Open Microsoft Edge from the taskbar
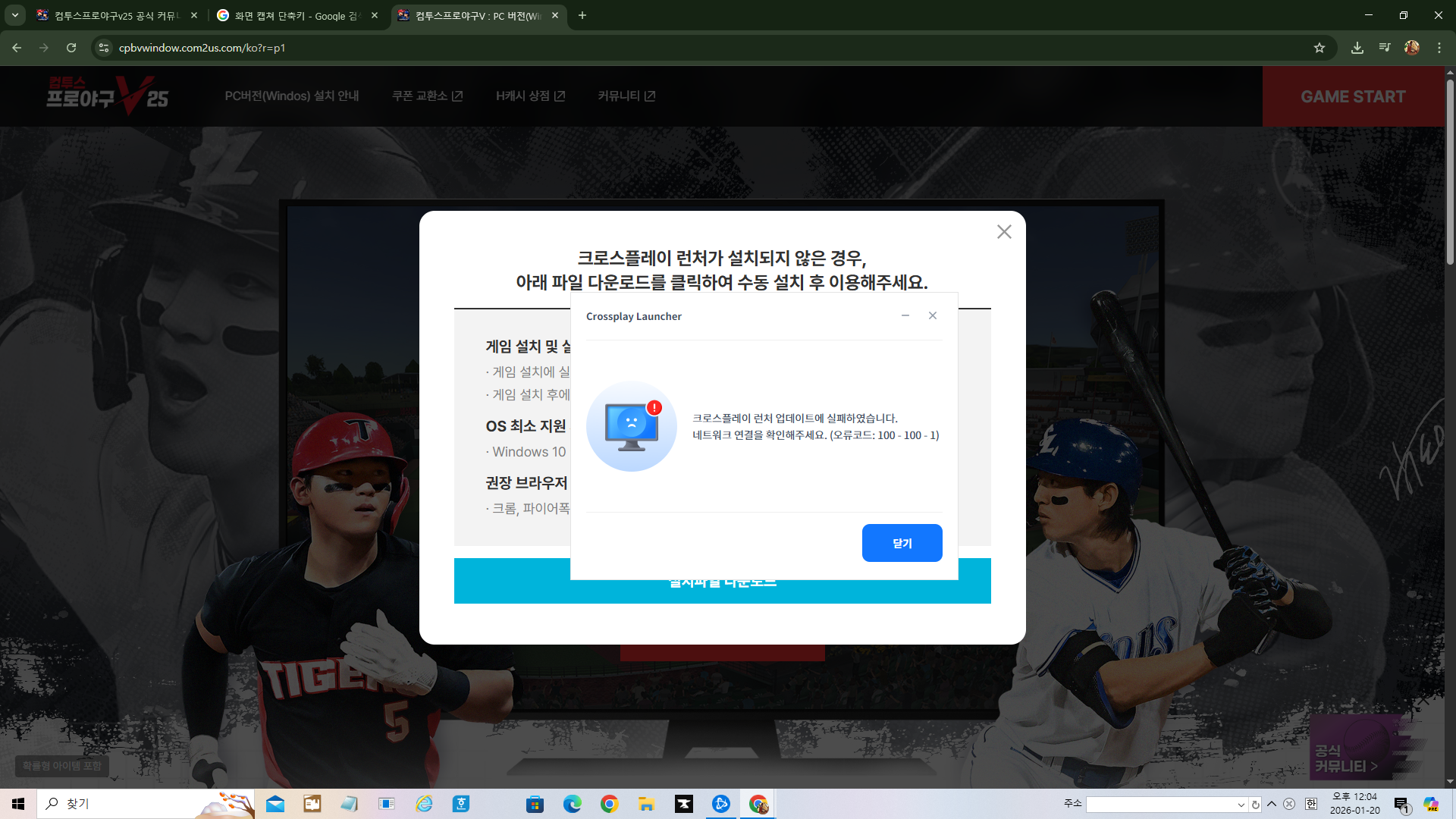This screenshot has width=1456, height=819. pos(572,804)
